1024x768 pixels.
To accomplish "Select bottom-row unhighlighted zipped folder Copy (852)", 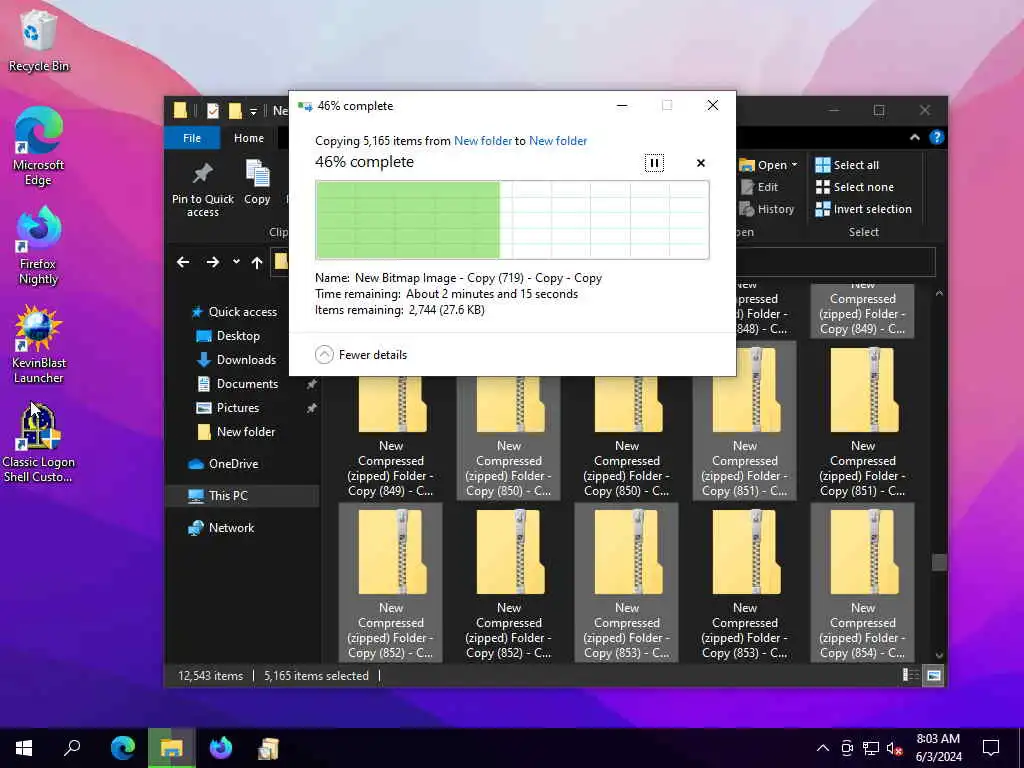I will click(x=509, y=583).
